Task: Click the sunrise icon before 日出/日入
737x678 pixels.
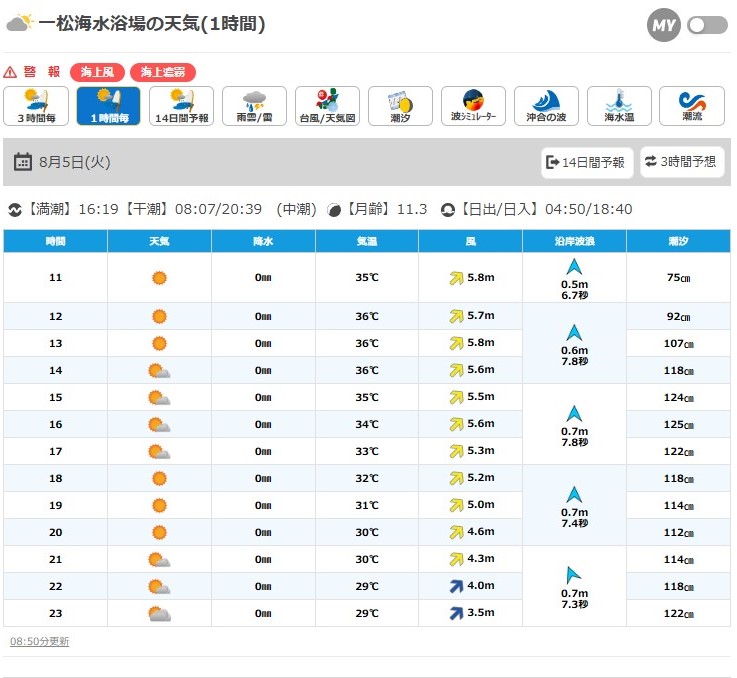Action: [x=447, y=210]
